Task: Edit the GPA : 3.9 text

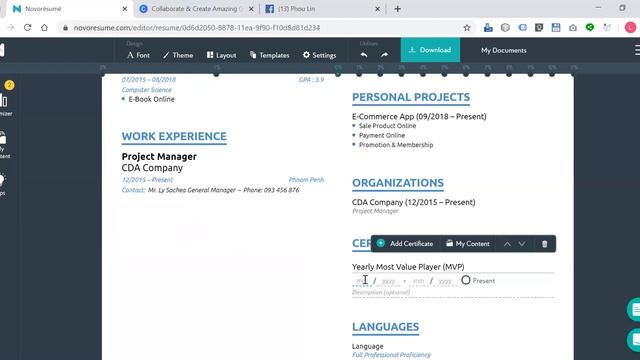Action: [311, 80]
